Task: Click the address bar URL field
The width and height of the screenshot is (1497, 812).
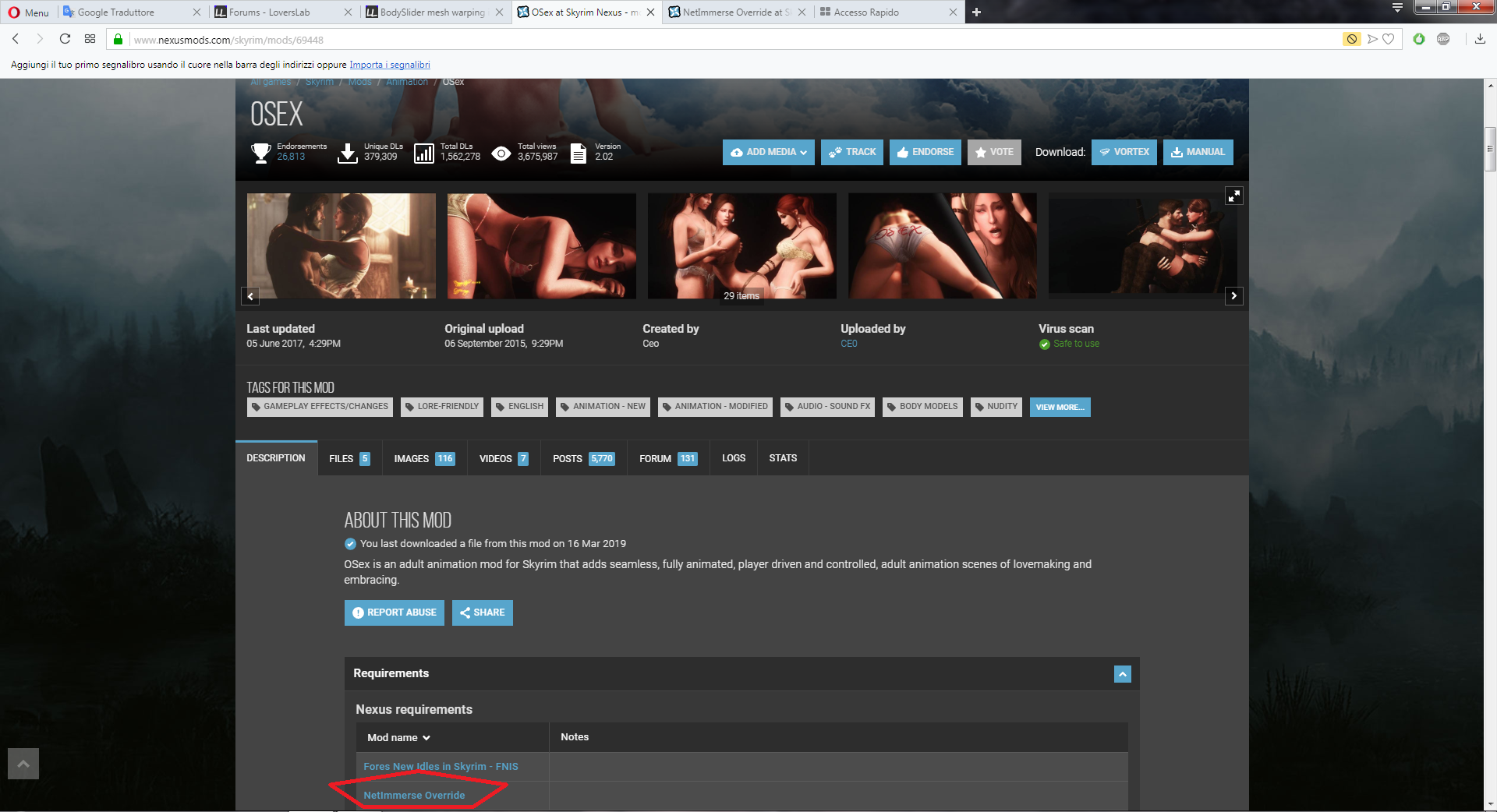Action: point(733,40)
